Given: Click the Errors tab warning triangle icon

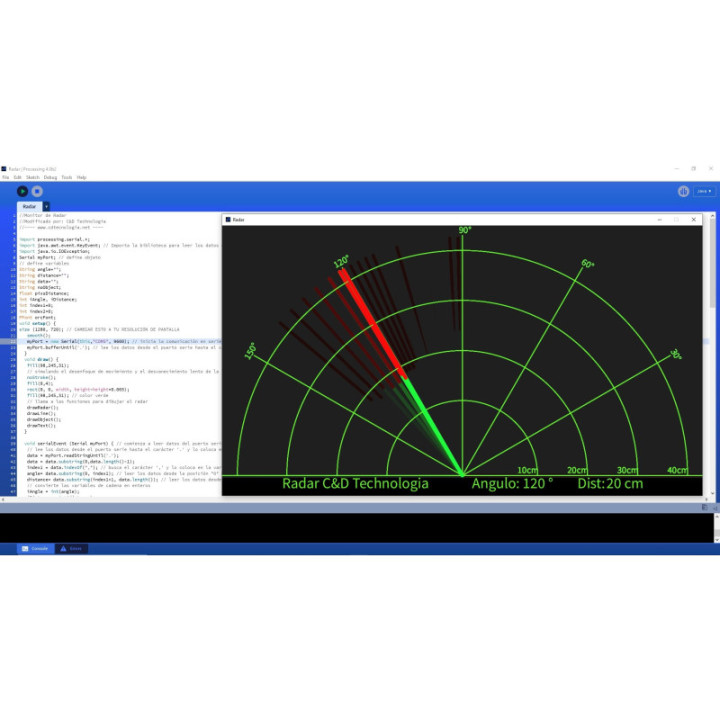Looking at the screenshot, I should tap(63, 549).
